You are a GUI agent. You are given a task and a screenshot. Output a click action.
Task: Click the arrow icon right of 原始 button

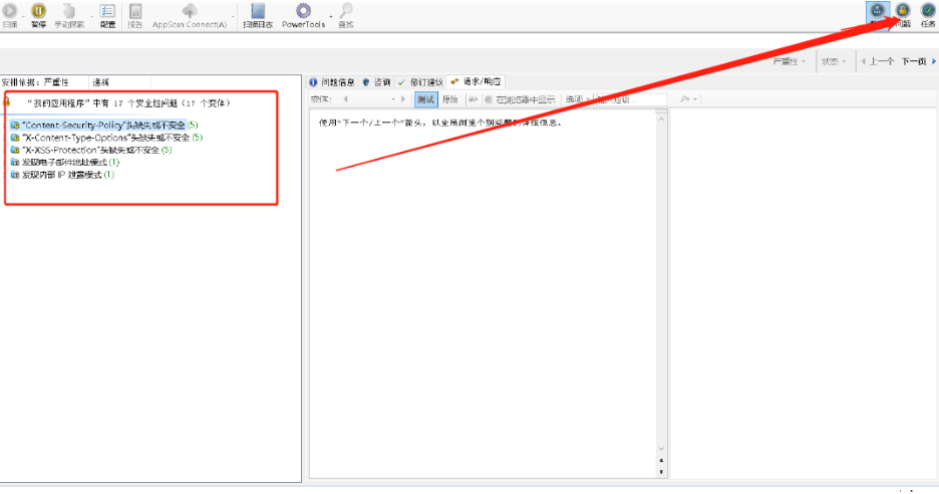(473, 99)
